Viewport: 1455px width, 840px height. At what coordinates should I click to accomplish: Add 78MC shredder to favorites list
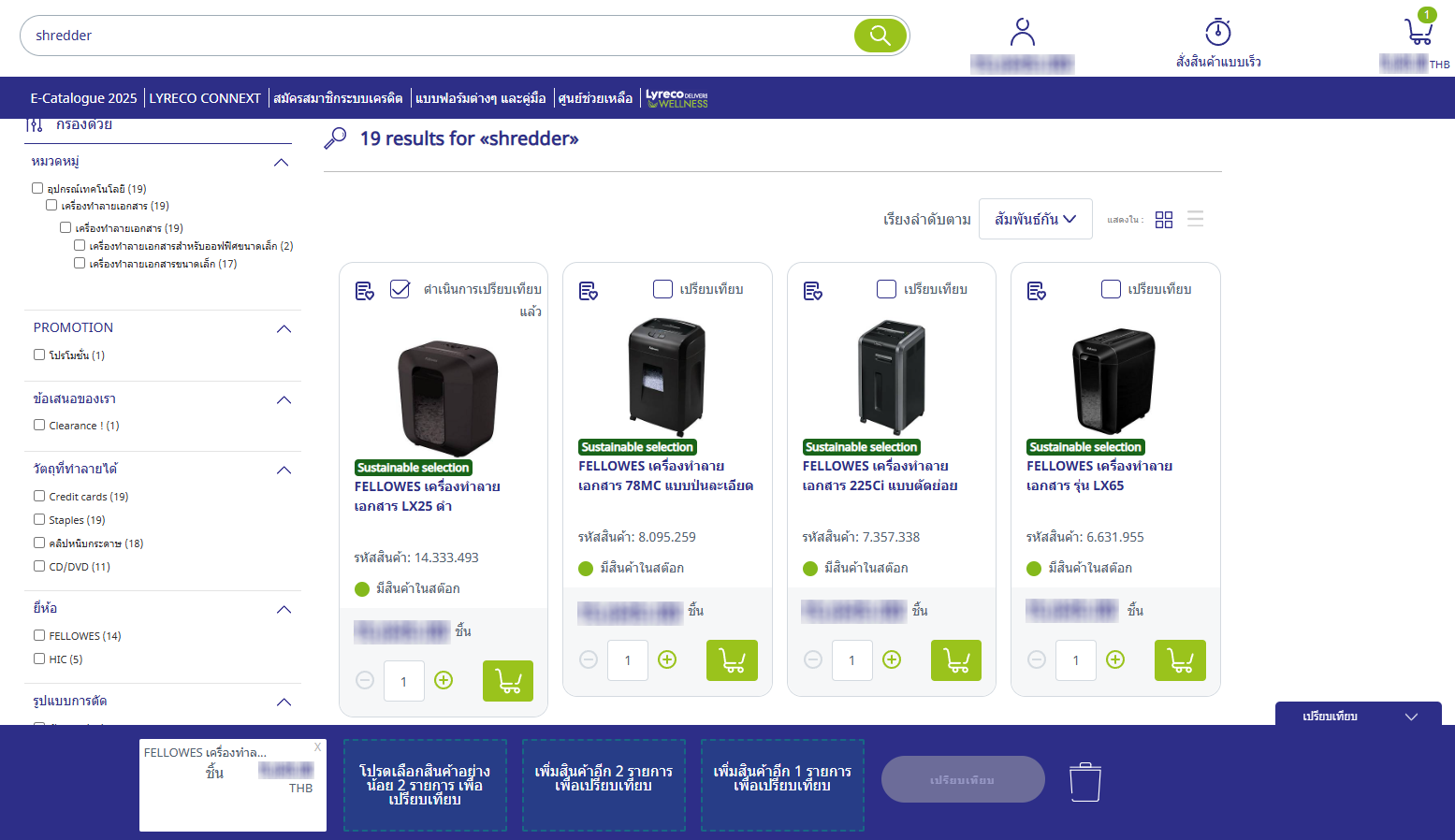pyautogui.click(x=589, y=291)
